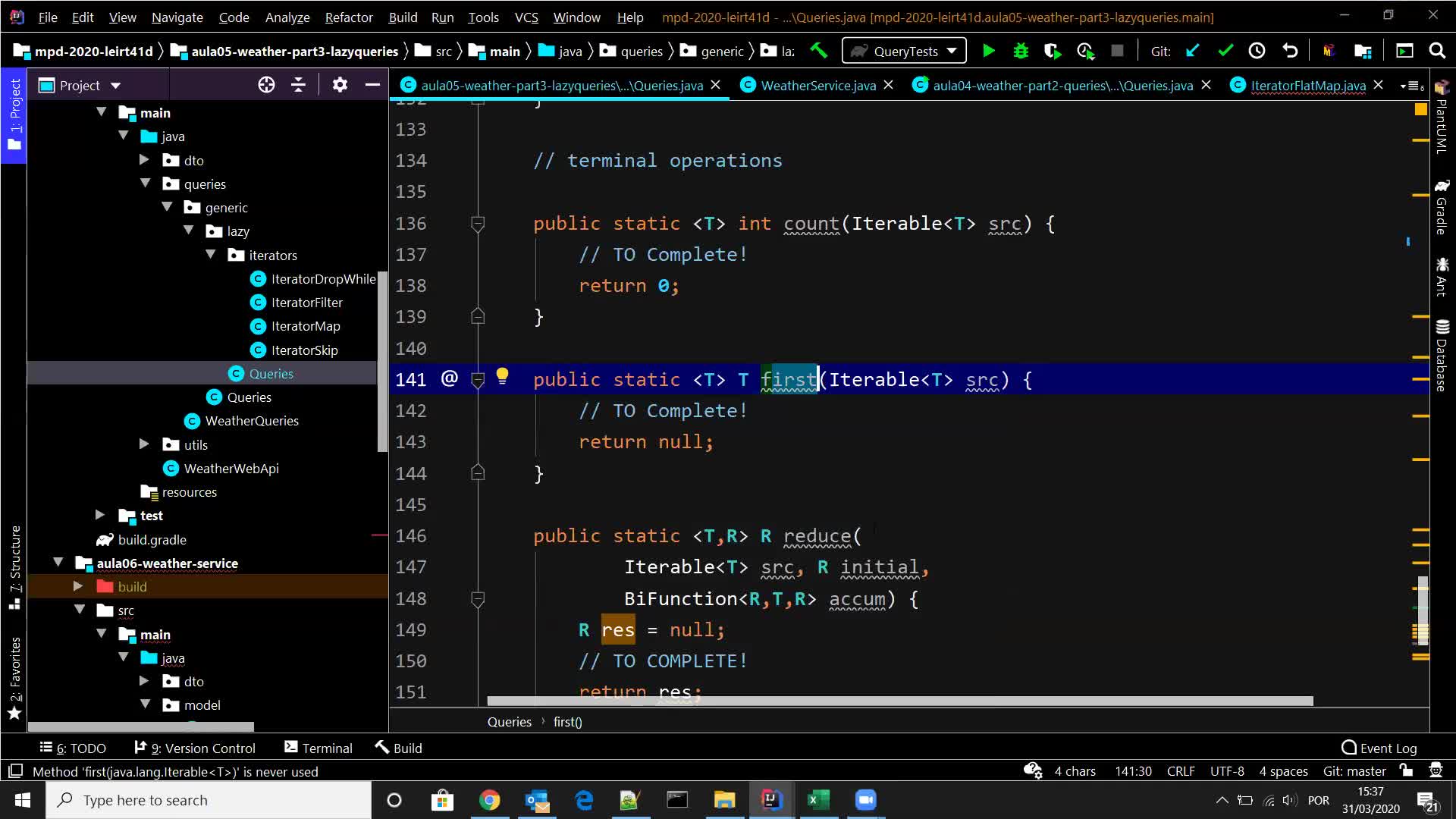Hide the Project tool window
This screenshot has width=1456, height=819.
(x=372, y=85)
